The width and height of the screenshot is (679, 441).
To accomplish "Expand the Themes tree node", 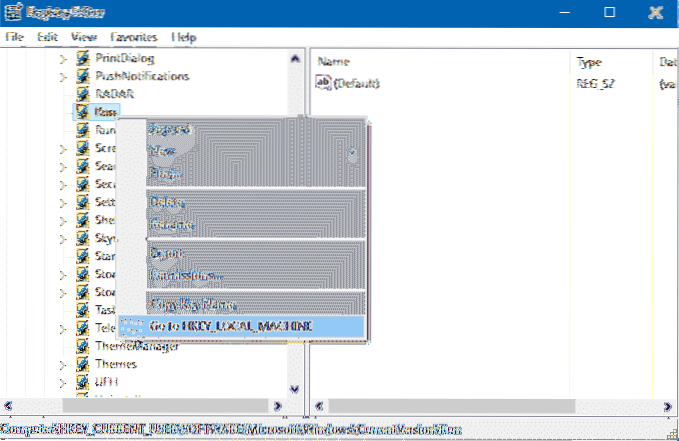I will pos(63,364).
